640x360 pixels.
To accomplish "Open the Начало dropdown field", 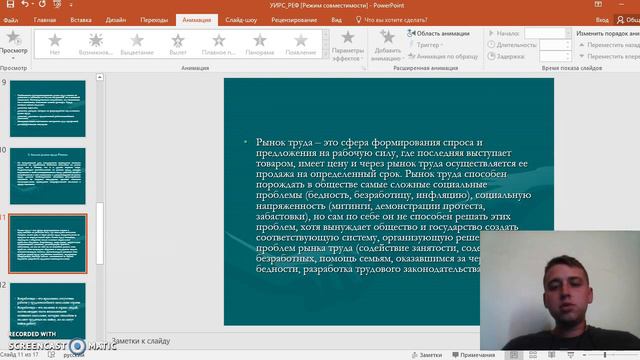I will click(548, 33).
